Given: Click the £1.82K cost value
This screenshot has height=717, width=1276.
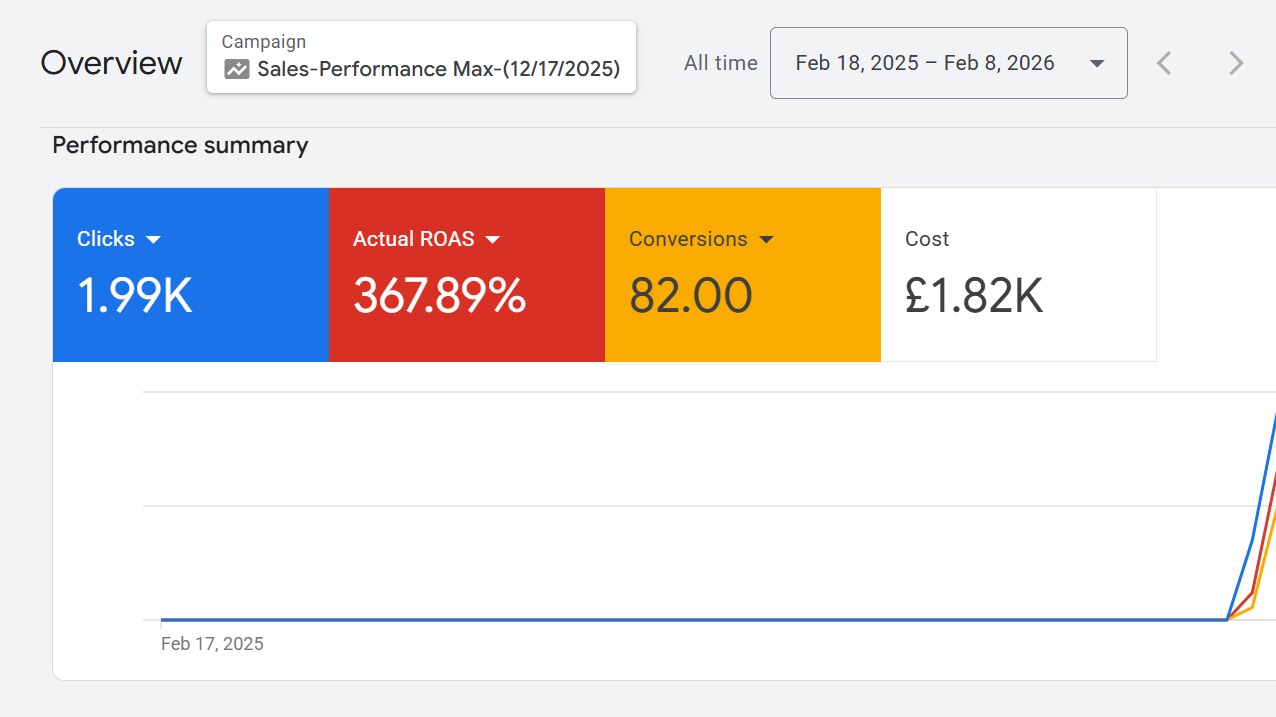Looking at the screenshot, I should (x=973, y=296).
